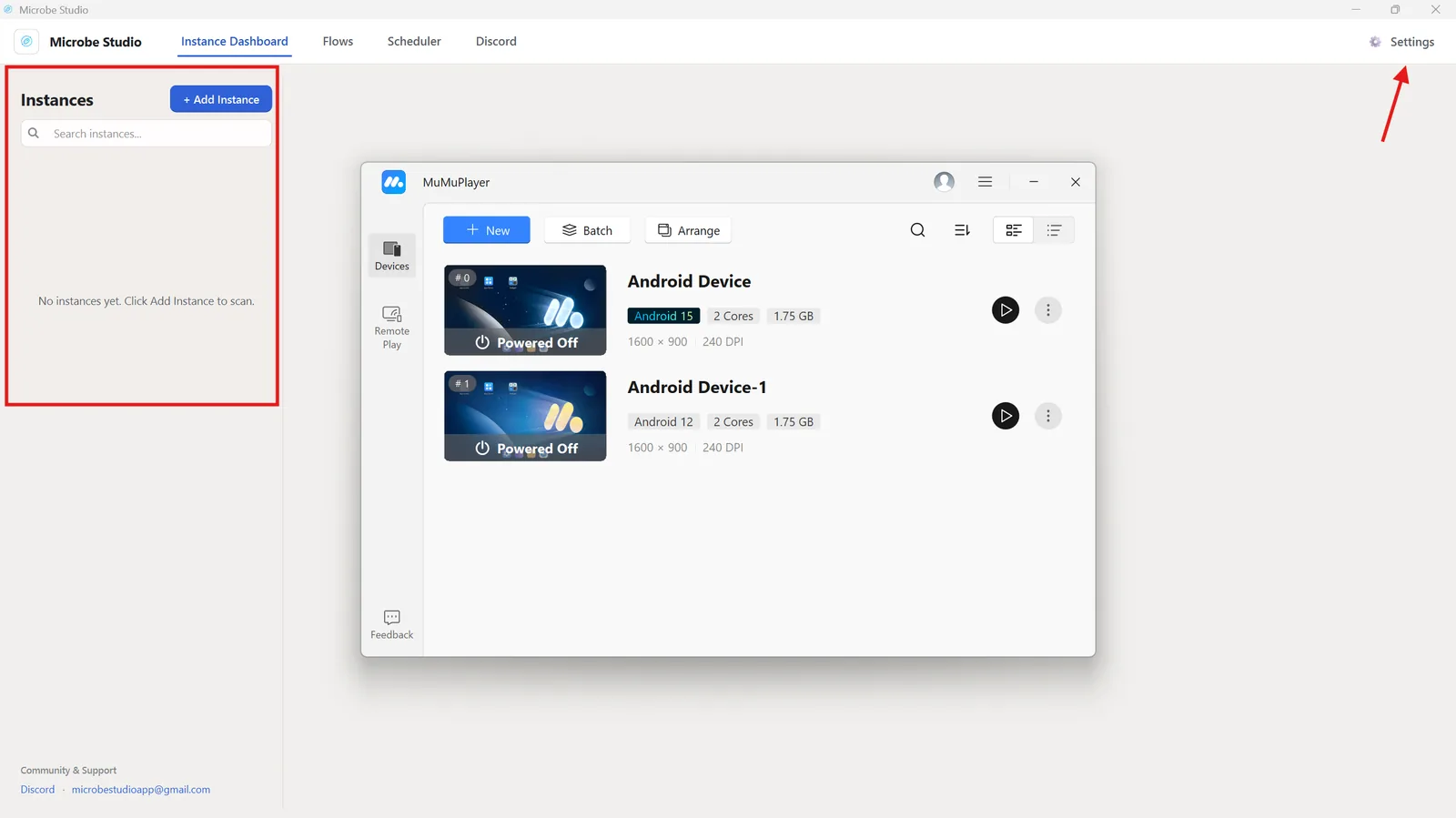This screenshot has width=1456, height=818.
Task: Switch to compact list view
Action: [x=1054, y=230]
